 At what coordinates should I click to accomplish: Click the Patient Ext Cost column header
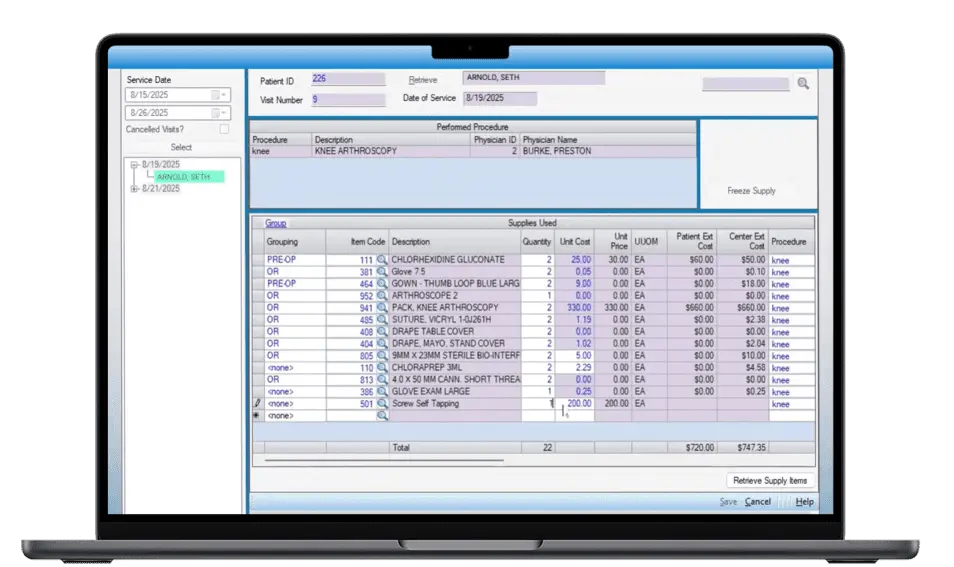coord(692,242)
